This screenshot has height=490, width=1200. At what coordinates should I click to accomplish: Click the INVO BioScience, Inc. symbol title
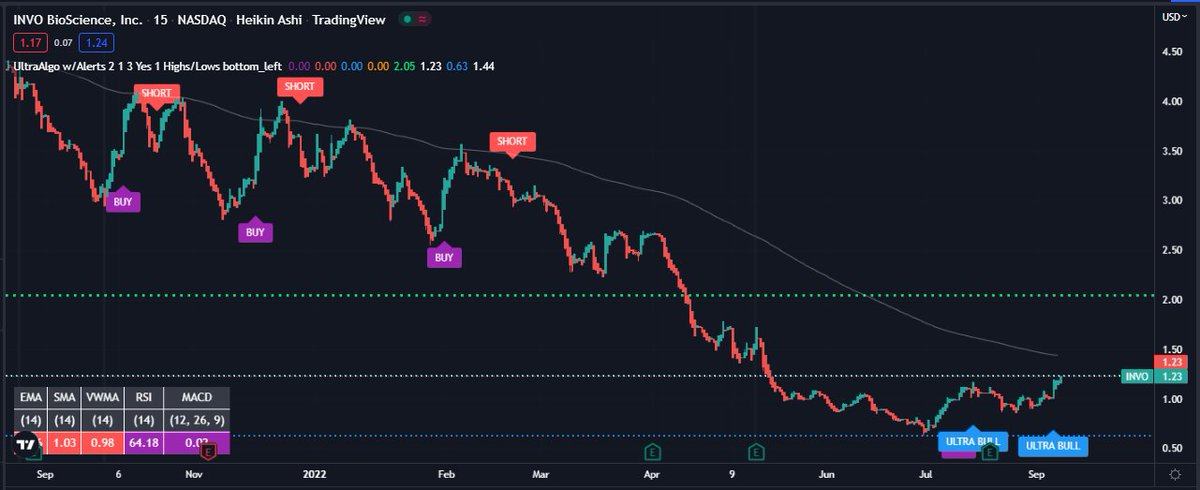point(77,19)
